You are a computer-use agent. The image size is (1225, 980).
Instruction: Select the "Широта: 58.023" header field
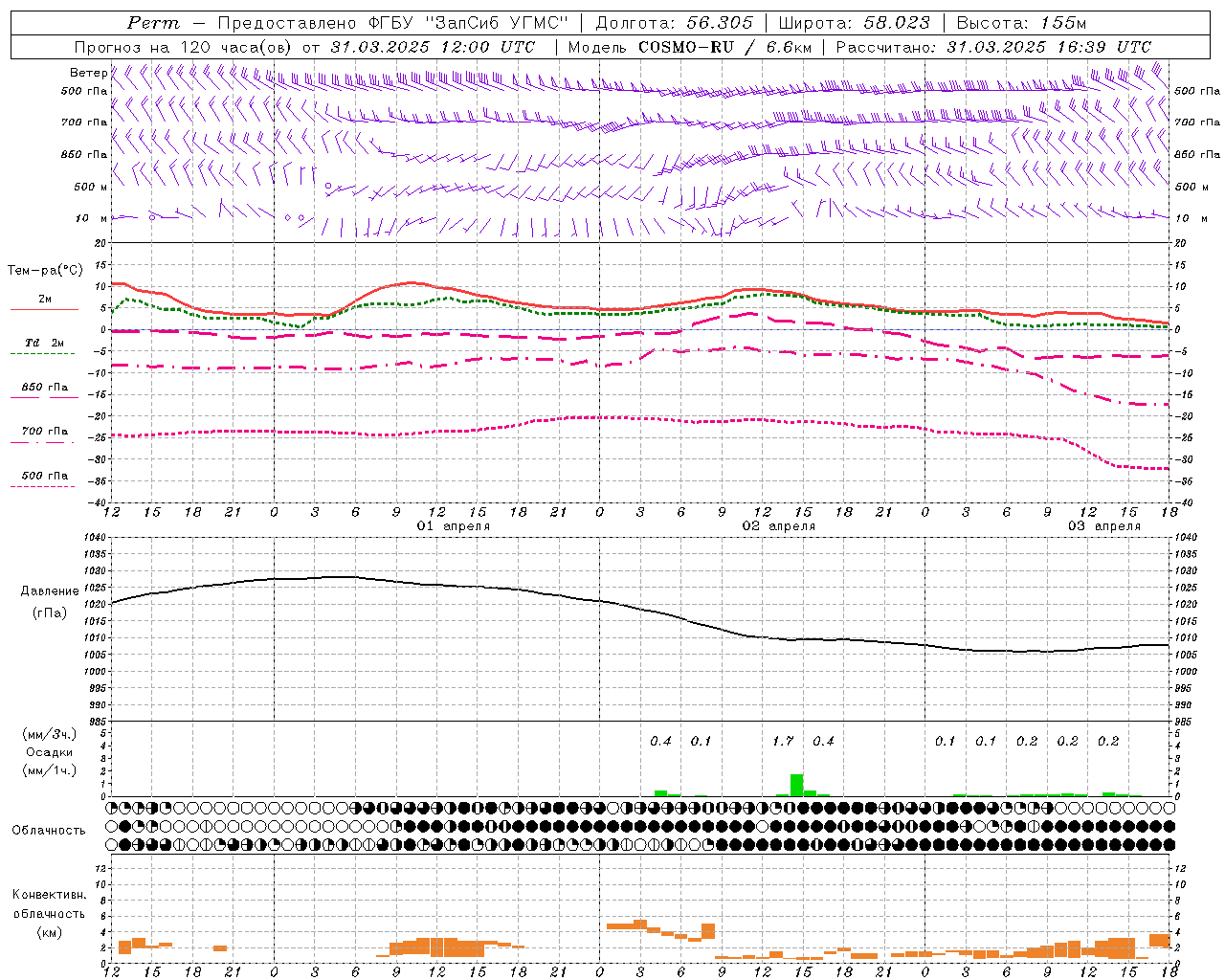coord(854,23)
